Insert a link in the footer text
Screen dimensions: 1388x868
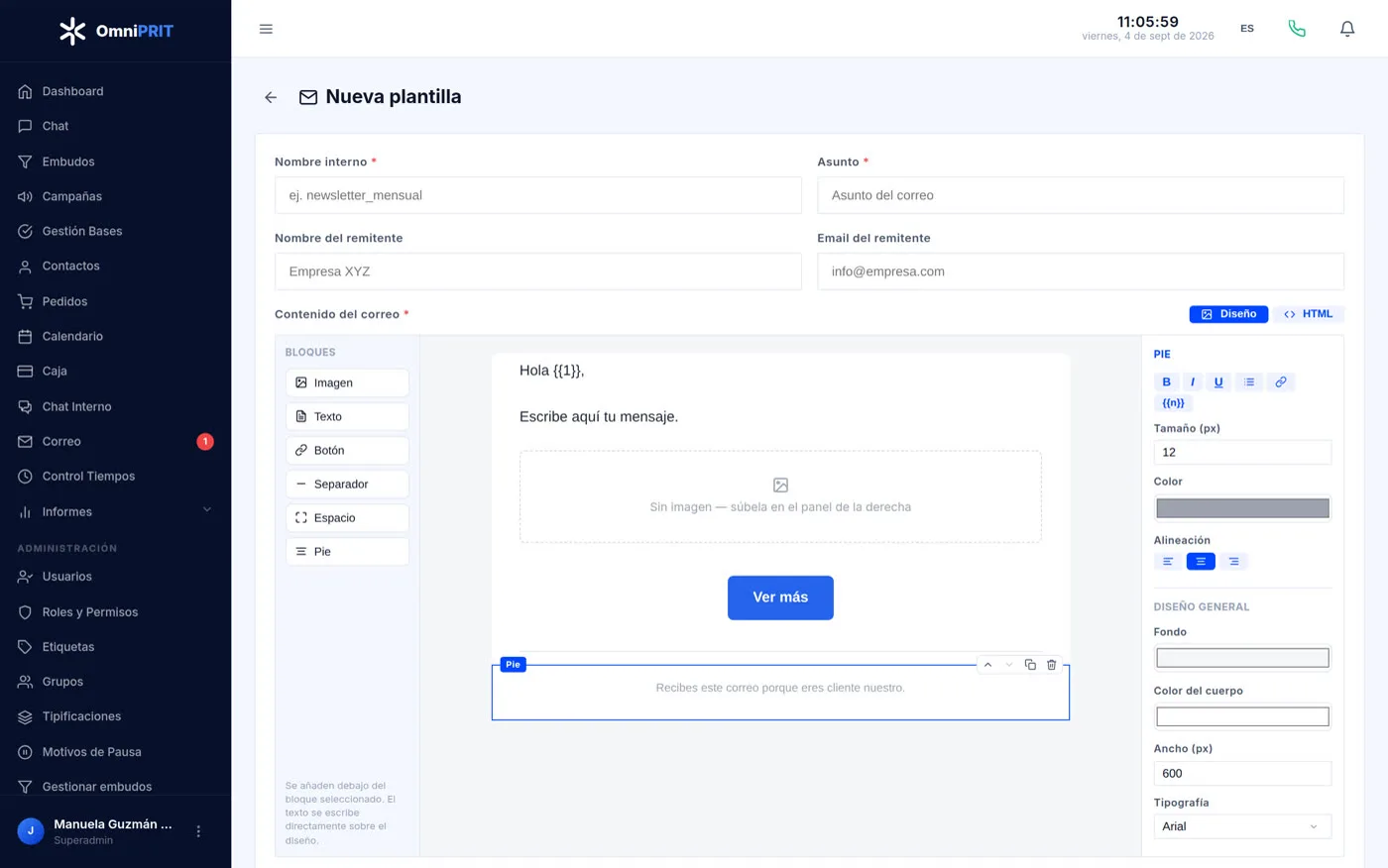[1281, 381]
